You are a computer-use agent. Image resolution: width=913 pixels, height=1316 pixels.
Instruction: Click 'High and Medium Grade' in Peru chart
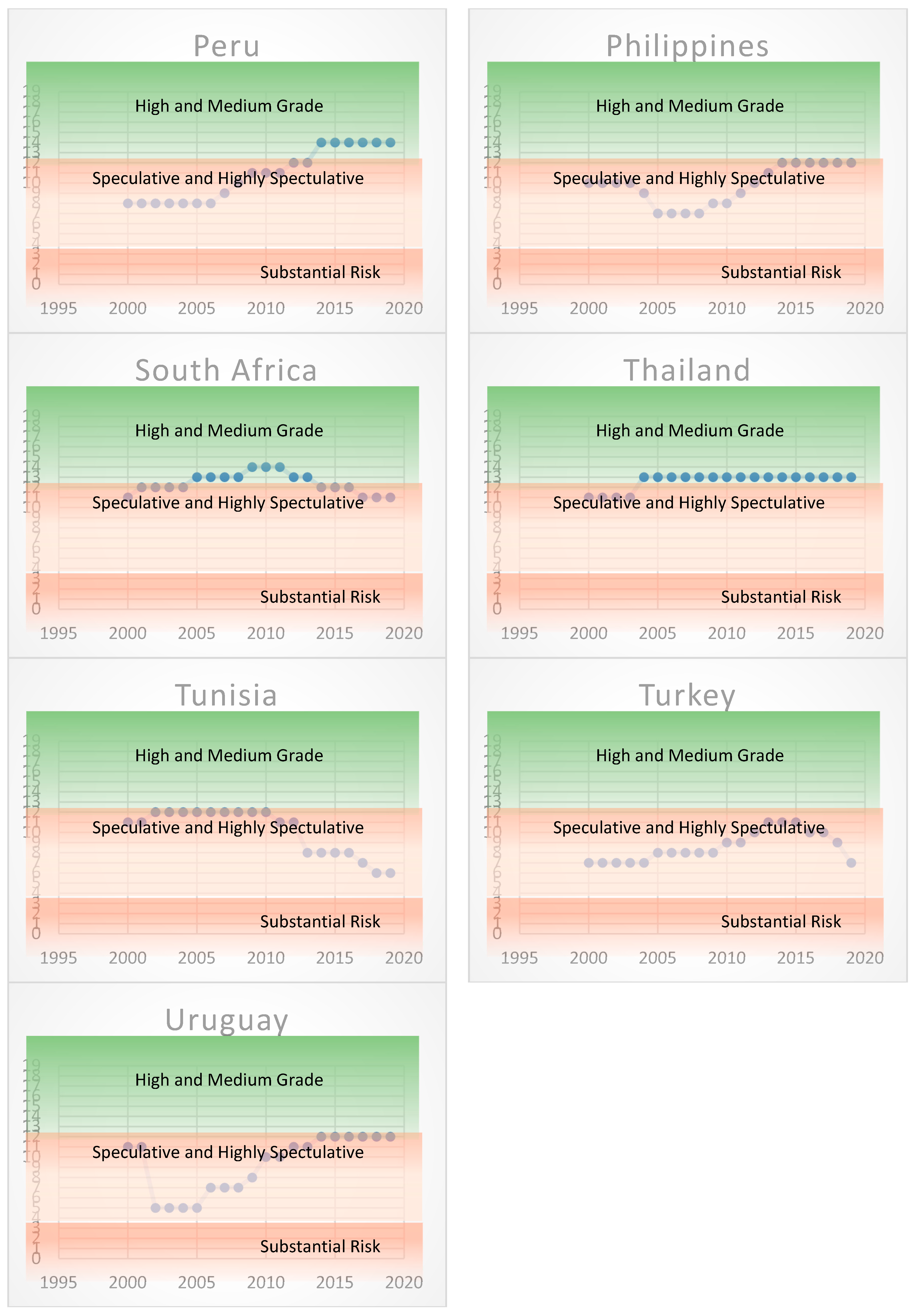coord(229,106)
